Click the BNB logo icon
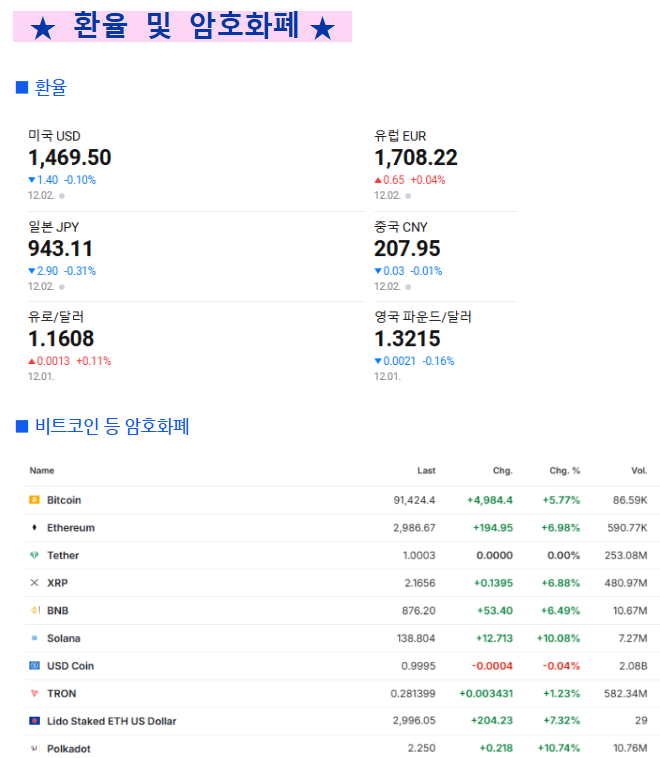This screenshot has height=758, width=660. 34,611
